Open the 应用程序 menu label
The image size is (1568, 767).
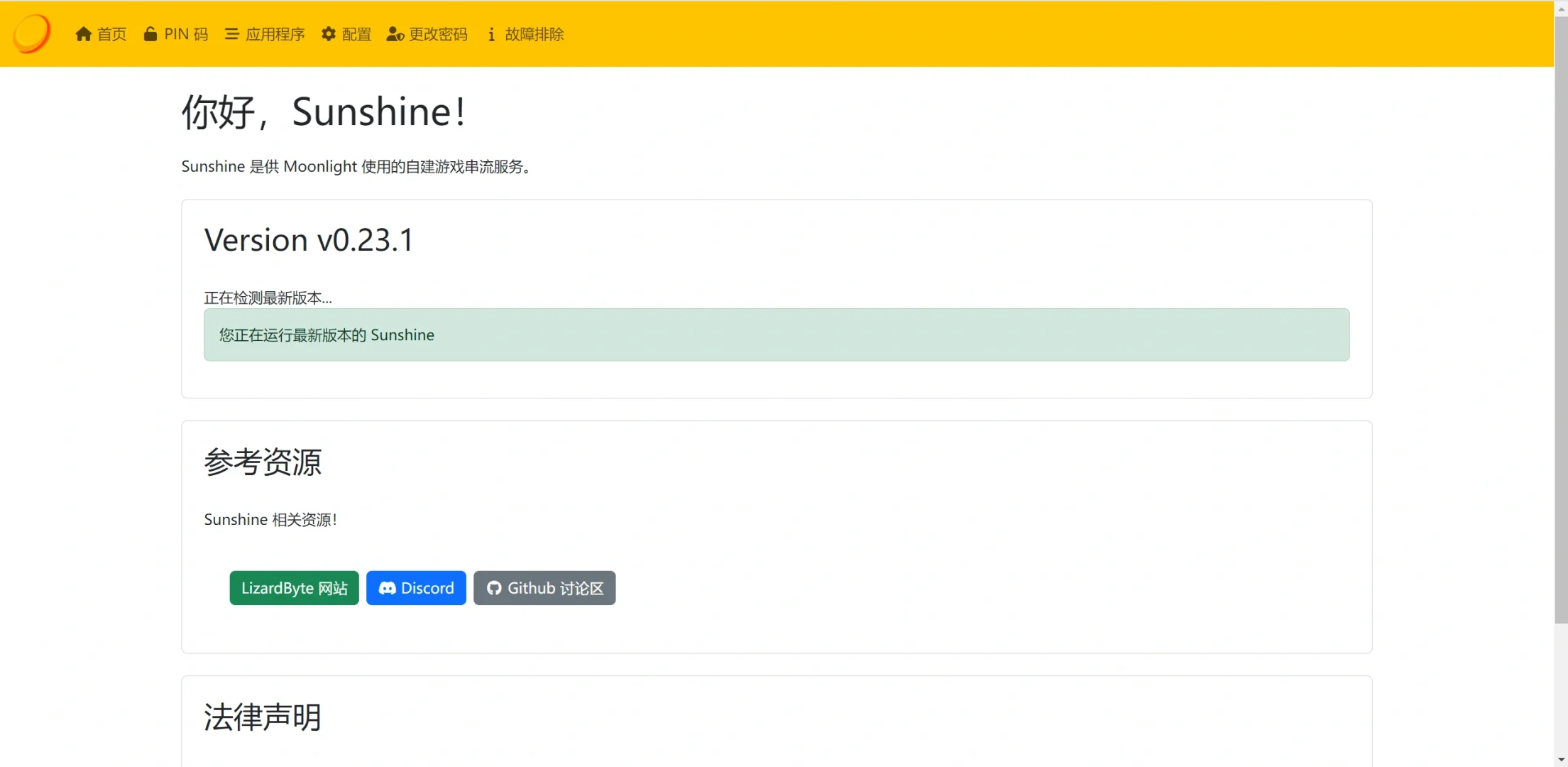tap(275, 34)
